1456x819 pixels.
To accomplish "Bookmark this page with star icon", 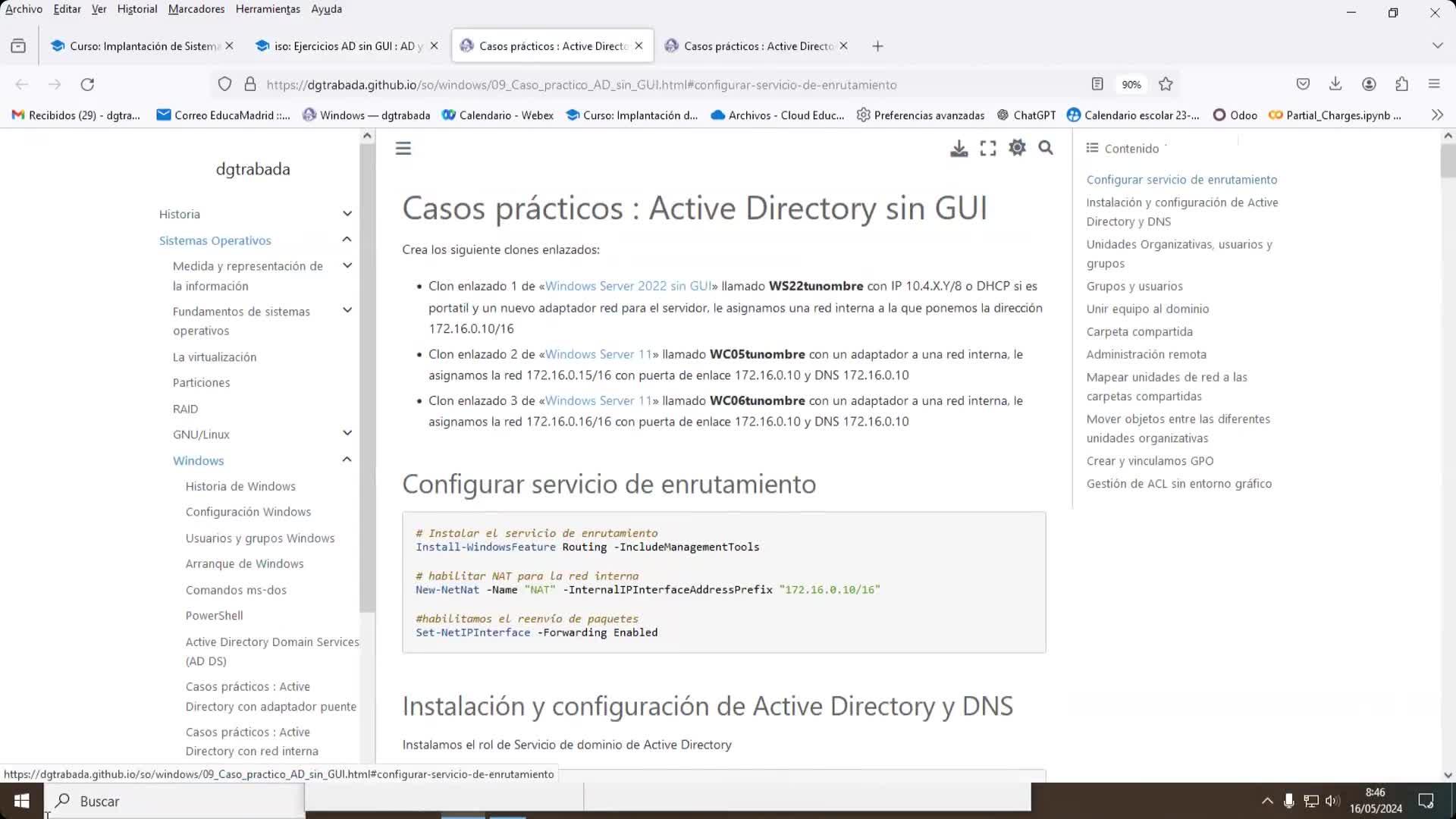I will point(1166,84).
